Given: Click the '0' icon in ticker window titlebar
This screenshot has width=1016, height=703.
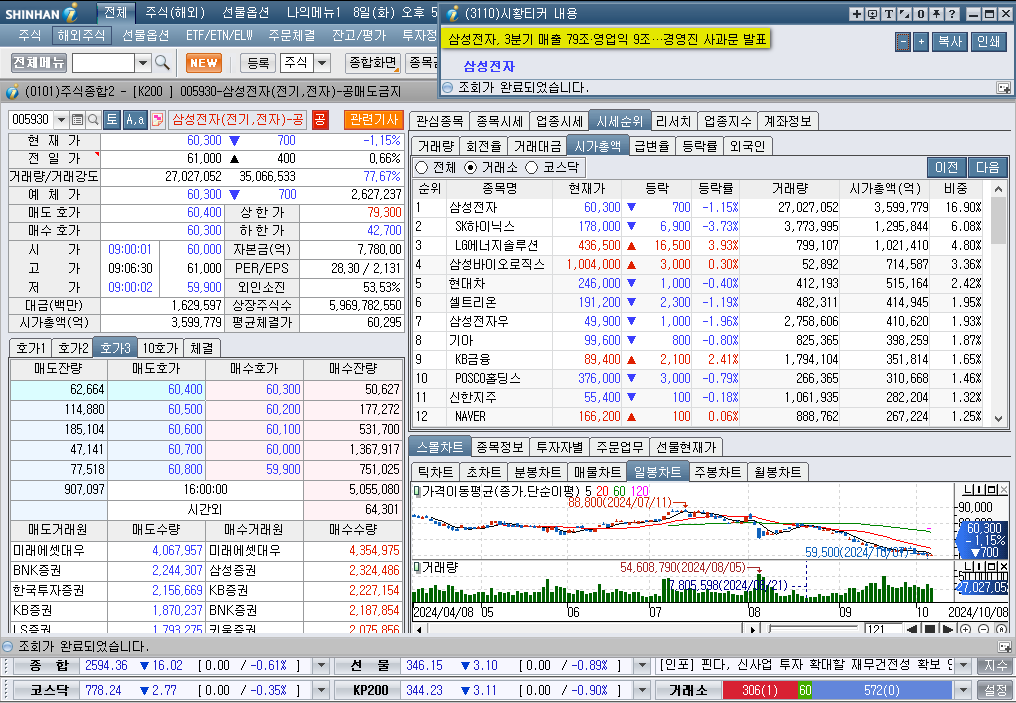Looking at the screenshot, I should [920, 14].
